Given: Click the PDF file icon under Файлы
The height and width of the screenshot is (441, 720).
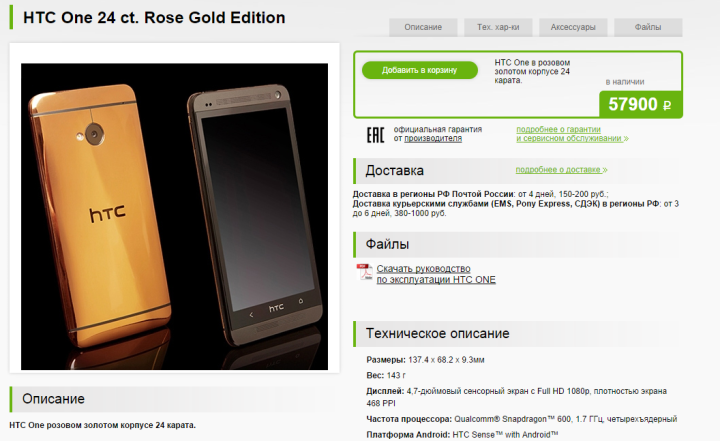Looking at the screenshot, I should (x=365, y=272).
